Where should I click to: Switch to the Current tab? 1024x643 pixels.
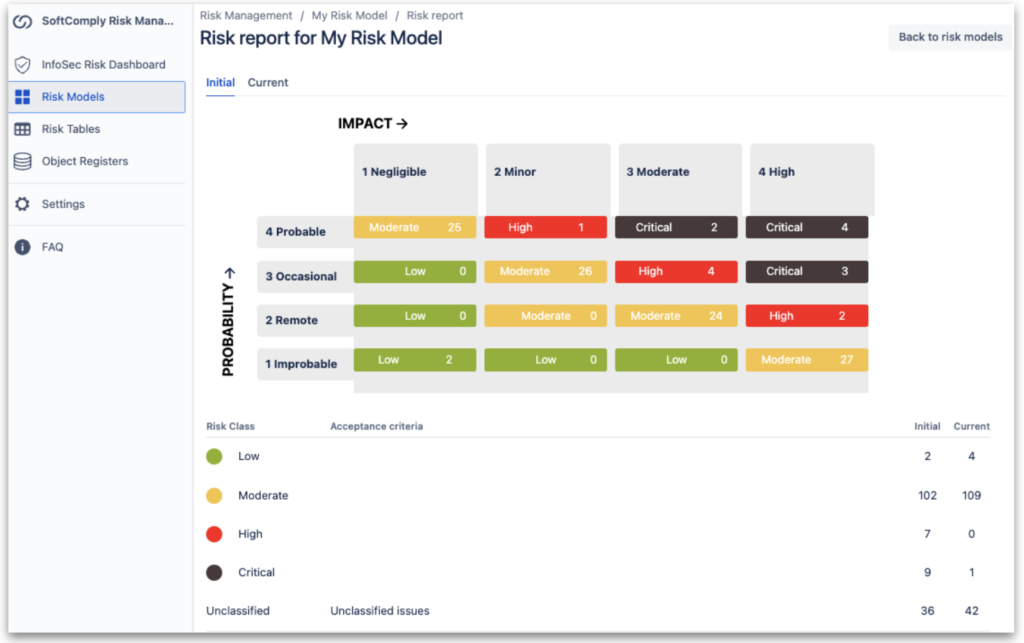coord(267,82)
